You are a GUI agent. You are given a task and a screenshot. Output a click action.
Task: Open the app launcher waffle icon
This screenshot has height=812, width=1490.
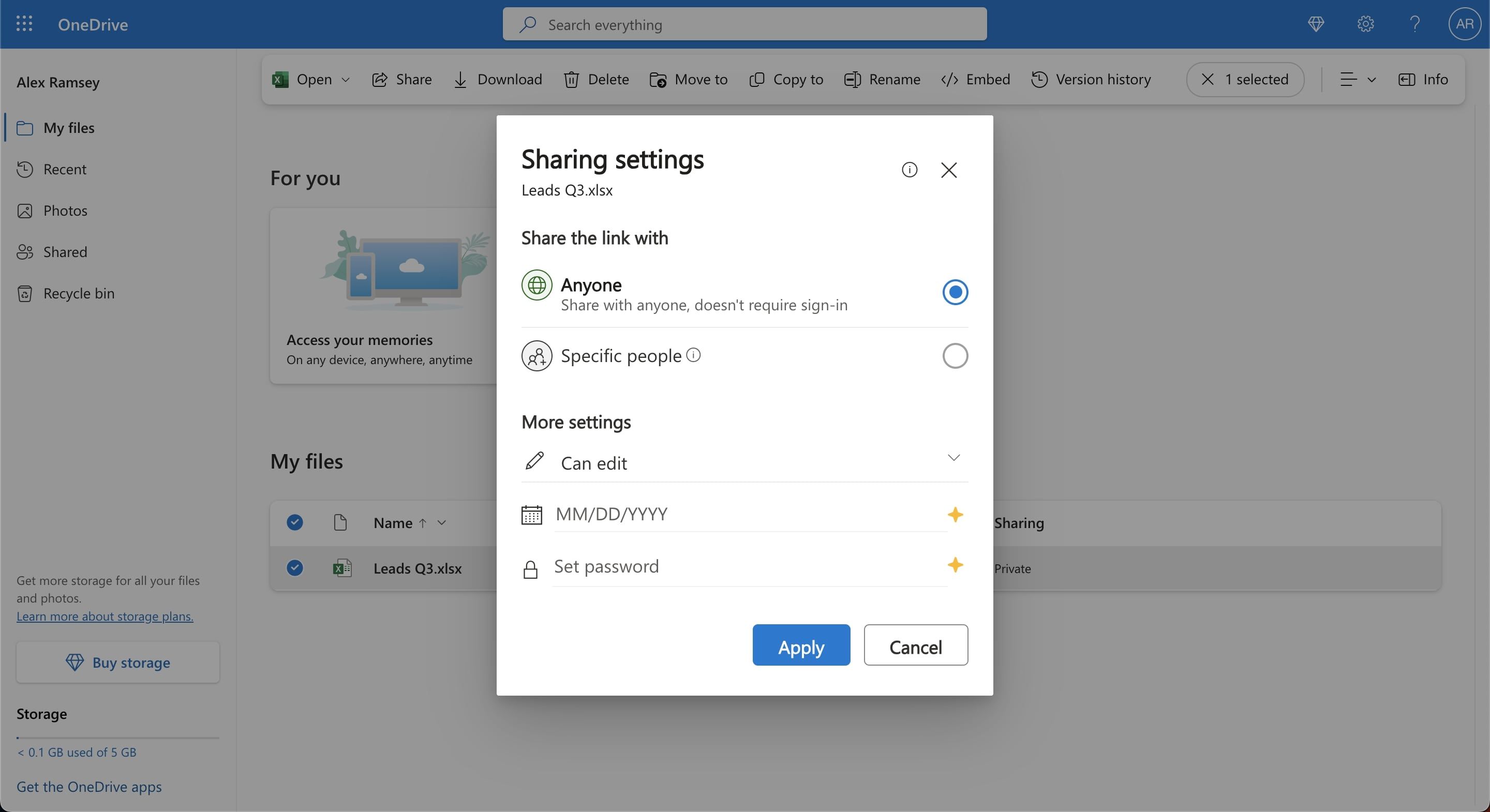[24, 24]
